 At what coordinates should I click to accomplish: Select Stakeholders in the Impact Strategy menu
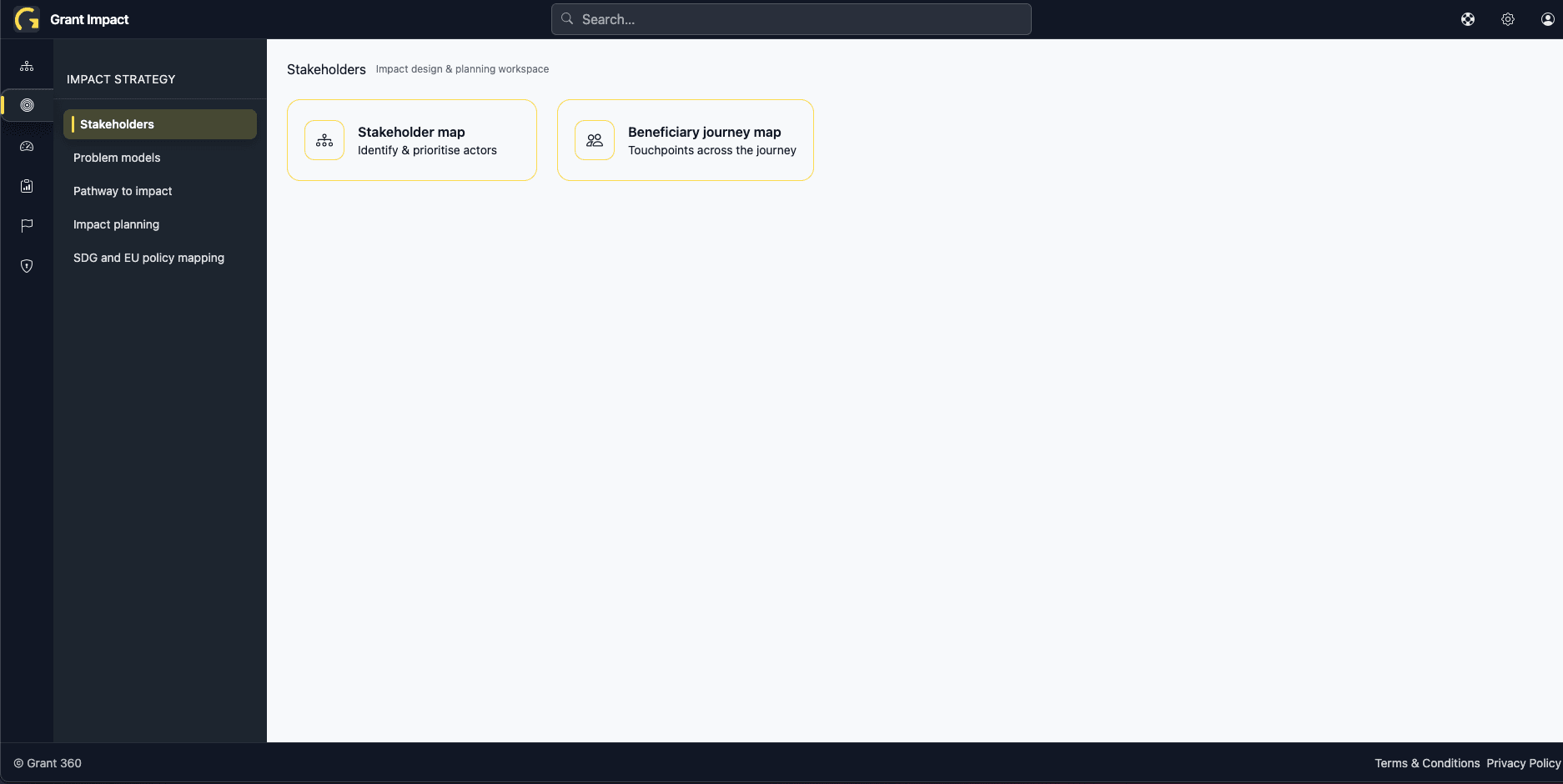pyautogui.click(x=117, y=124)
